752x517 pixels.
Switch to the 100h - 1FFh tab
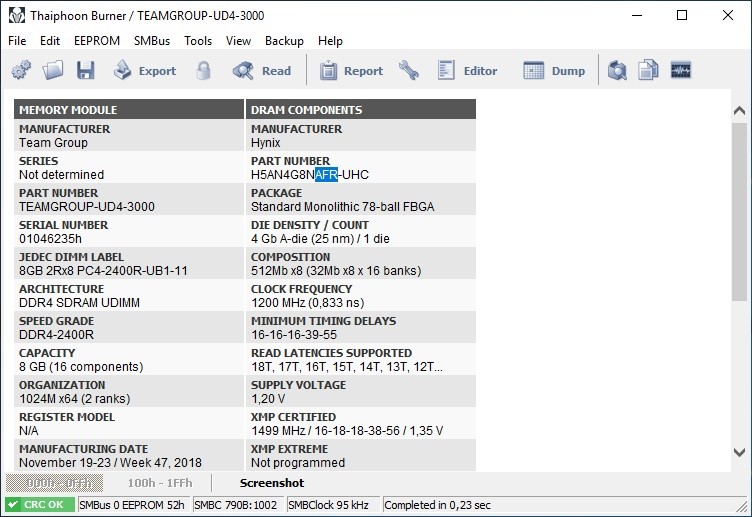(160, 483)
